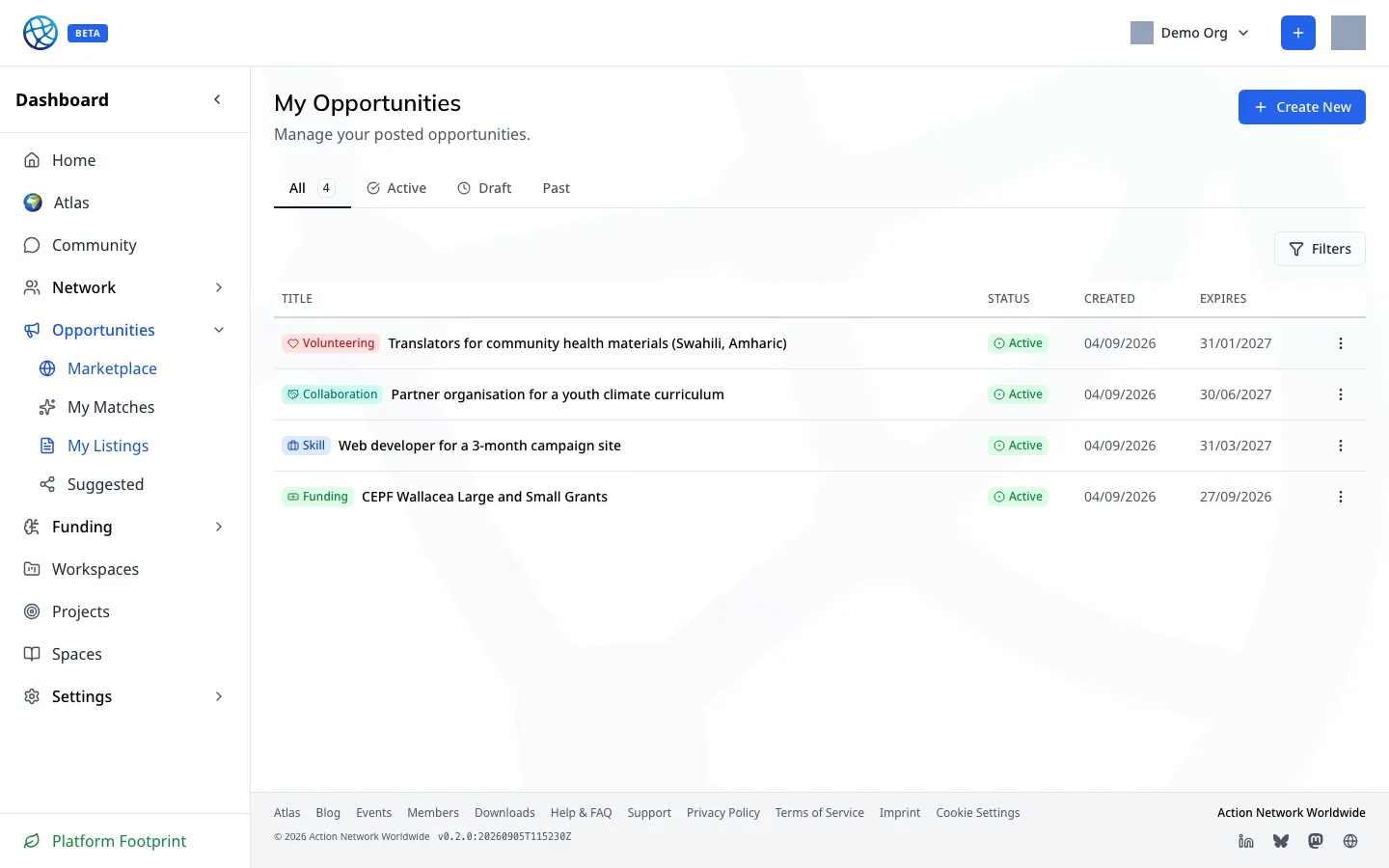Click the Active status badge on the Web developer row
The height and width of the screenshot is (868, 1389).
pos(1018,446)
